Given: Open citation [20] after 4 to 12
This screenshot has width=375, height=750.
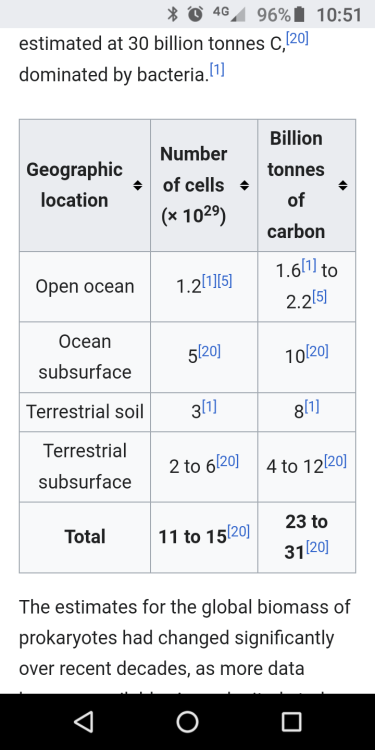Looking at the screenshot, I should [x=335, y=461].
